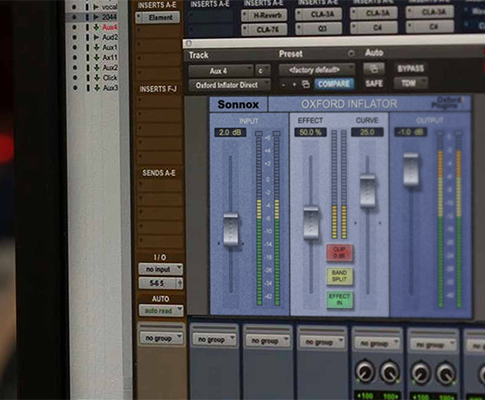Click the BYPASS button

410,69
